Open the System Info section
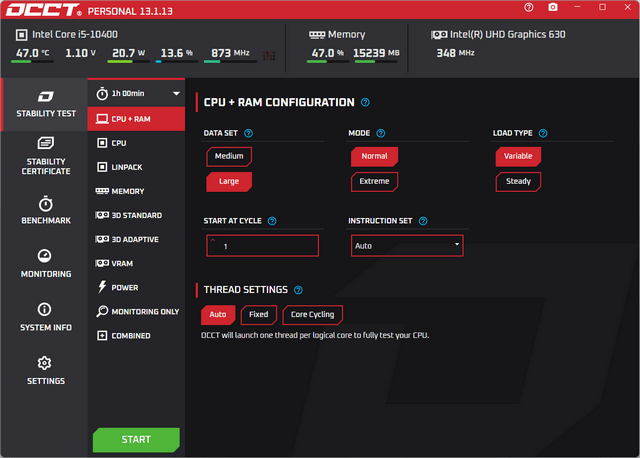The image size is (640, 458). 45,317
